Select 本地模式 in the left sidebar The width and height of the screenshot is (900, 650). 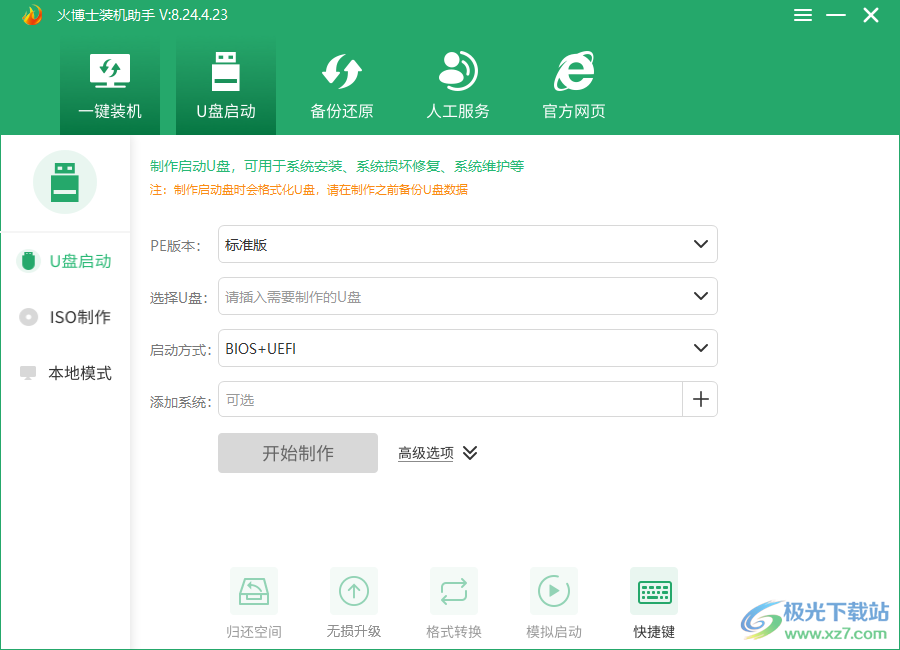coord(65,373)
